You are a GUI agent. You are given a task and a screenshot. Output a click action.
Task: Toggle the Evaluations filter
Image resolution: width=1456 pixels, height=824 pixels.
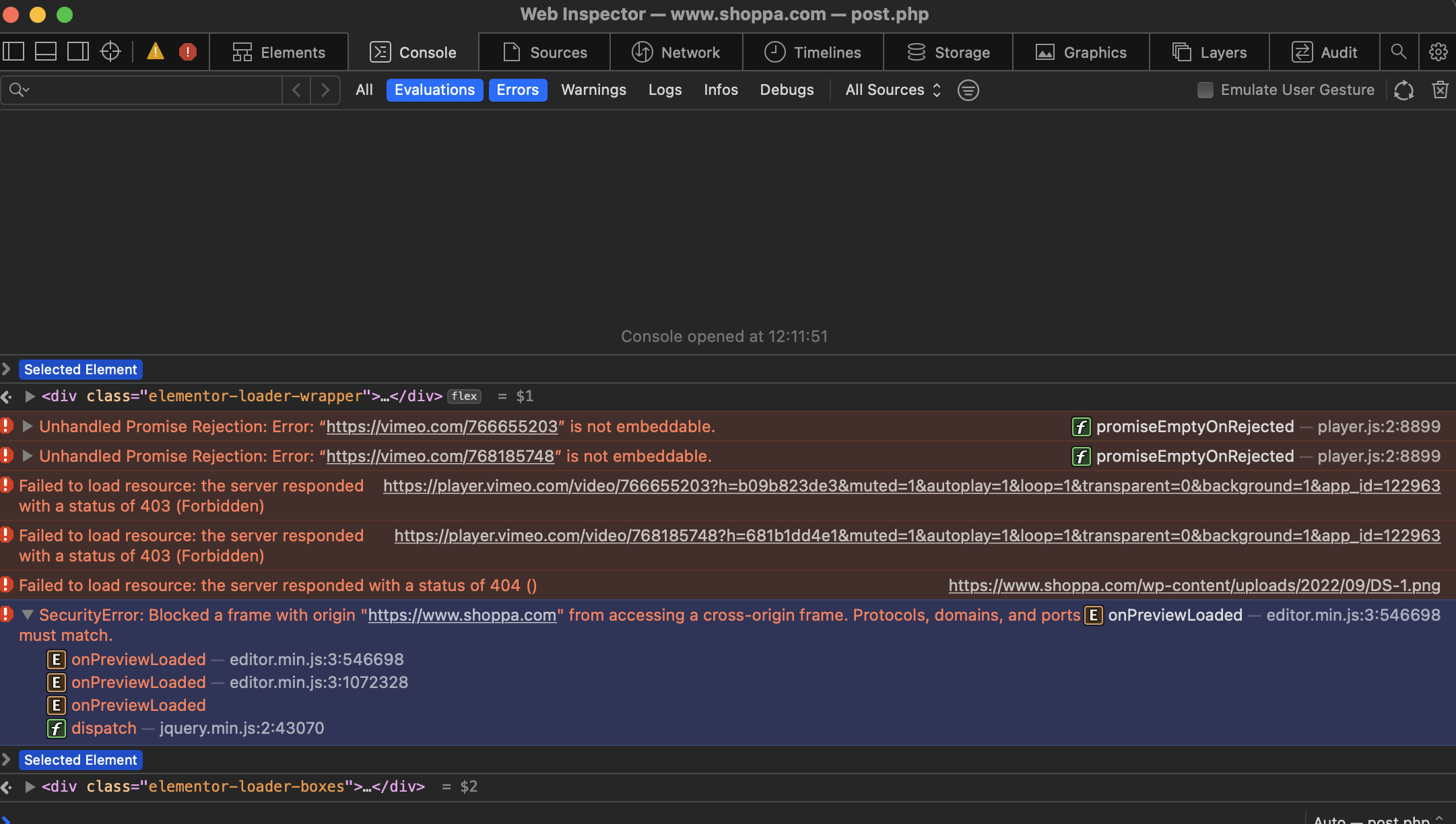click(434, 90)
